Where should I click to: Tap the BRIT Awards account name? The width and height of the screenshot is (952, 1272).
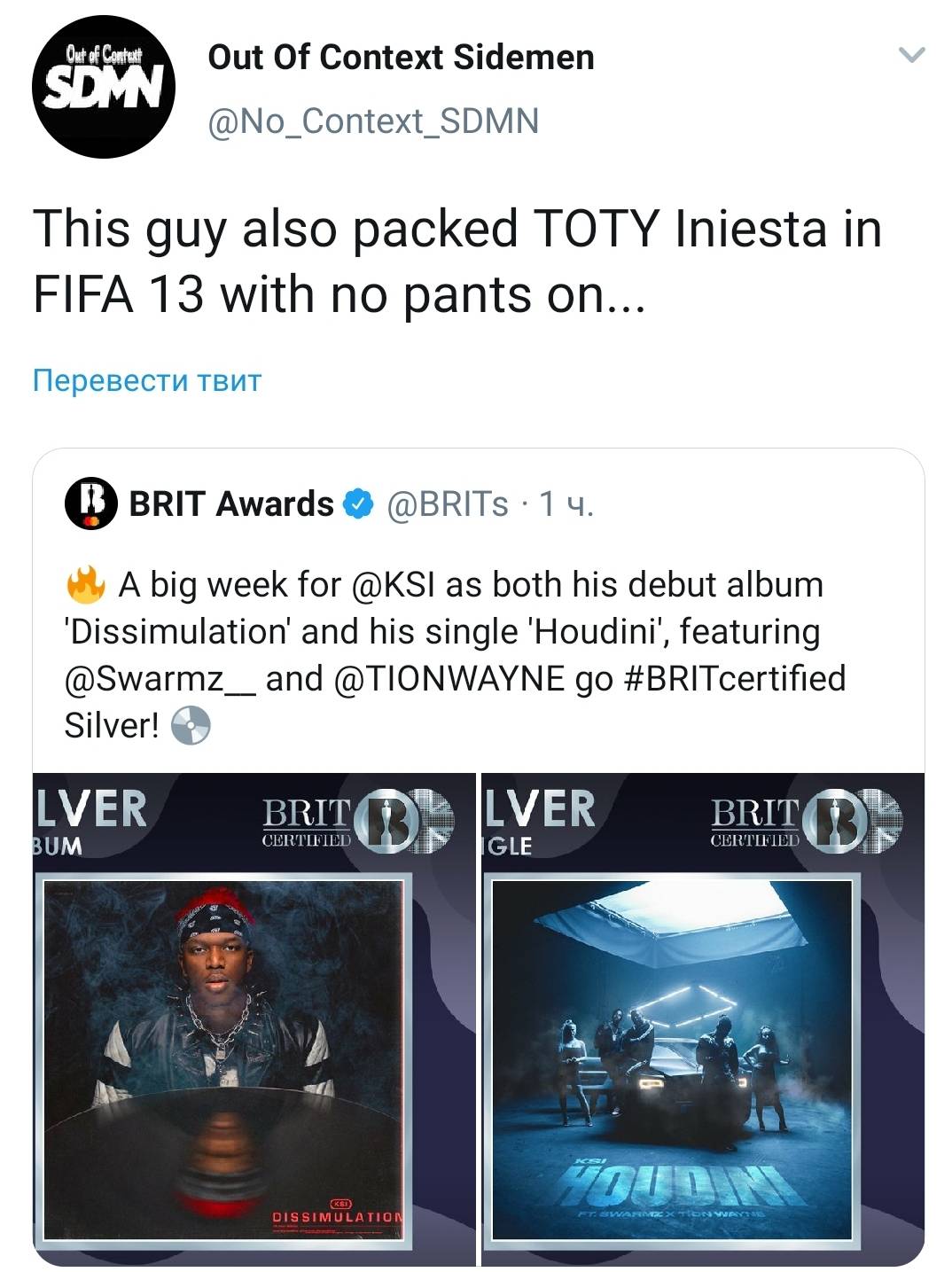tap(231, 503)
